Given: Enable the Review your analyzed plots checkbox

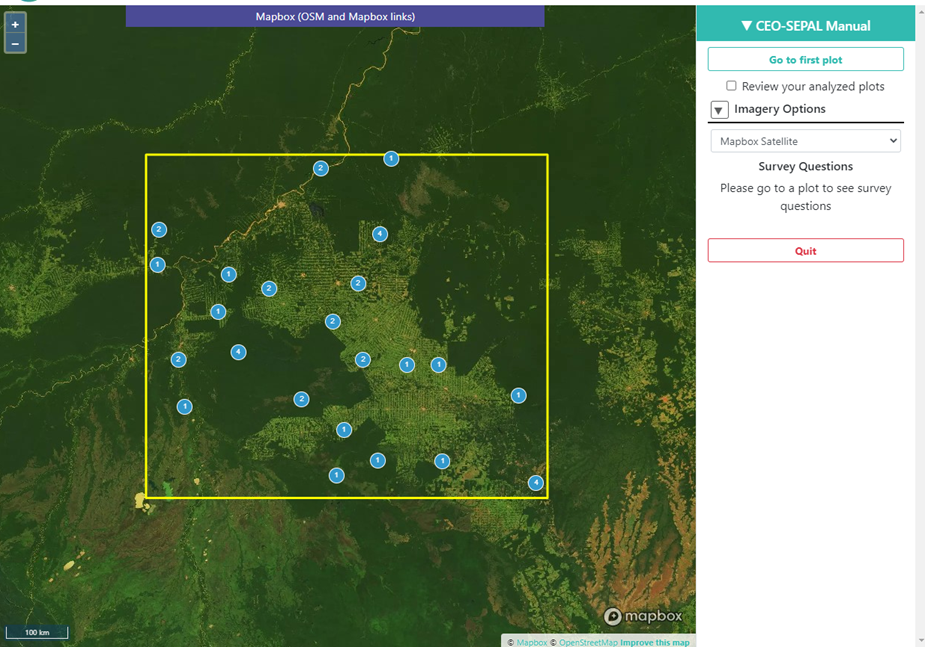Looking at the screenshot, I should click(731, 86).
